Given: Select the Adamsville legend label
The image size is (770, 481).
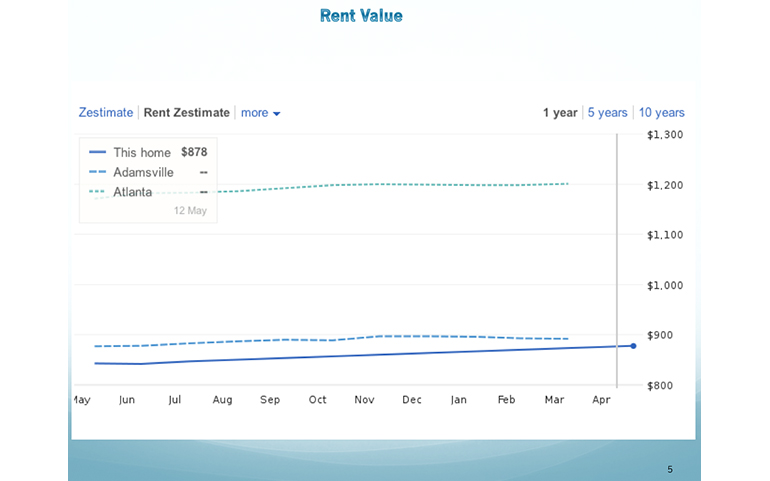Looking at the screenshot, I should (x=143, y=172).
